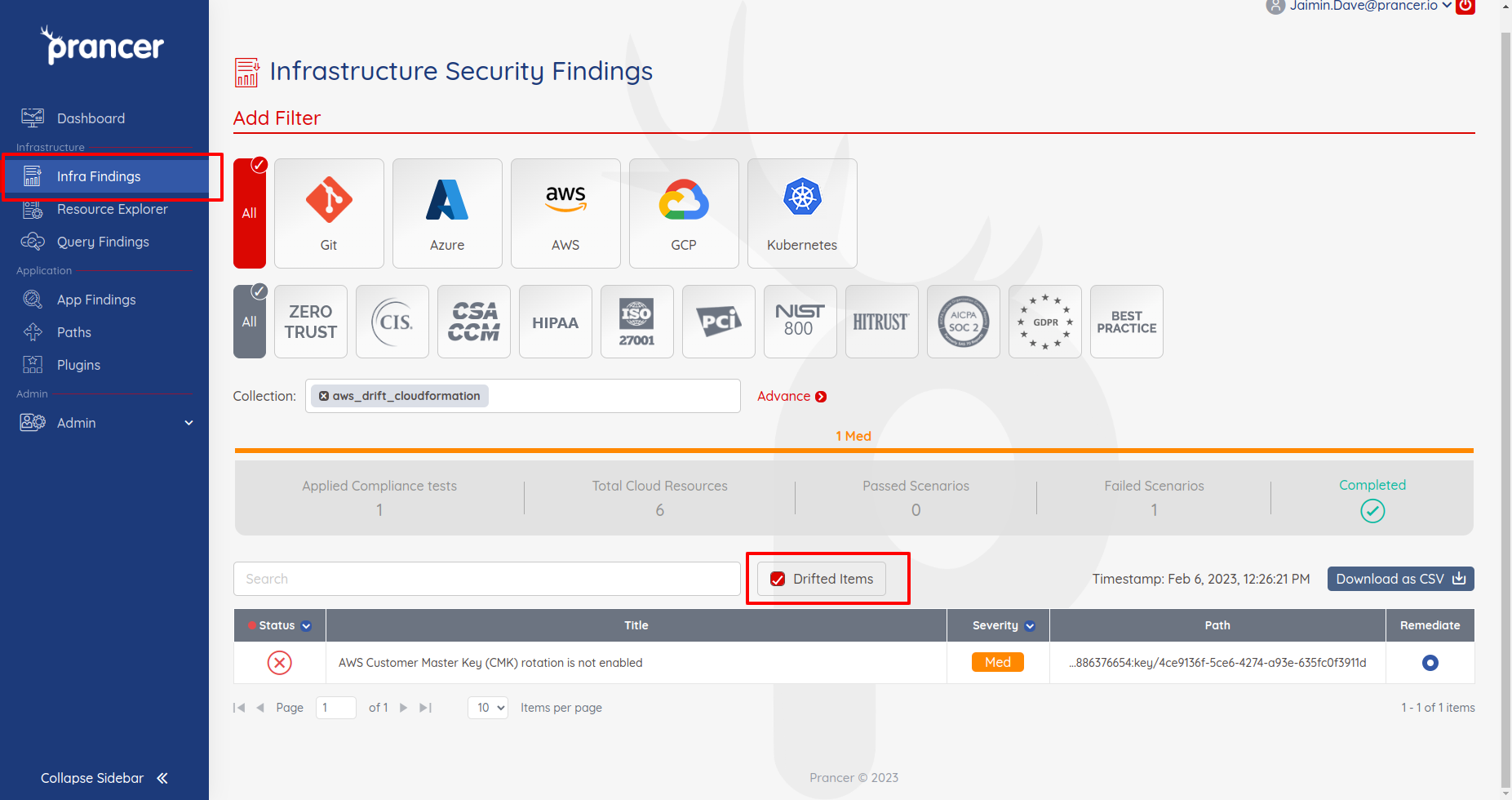Click the Admin users icon
Viewport: 1512px width, 800px height.
[33, 423]
